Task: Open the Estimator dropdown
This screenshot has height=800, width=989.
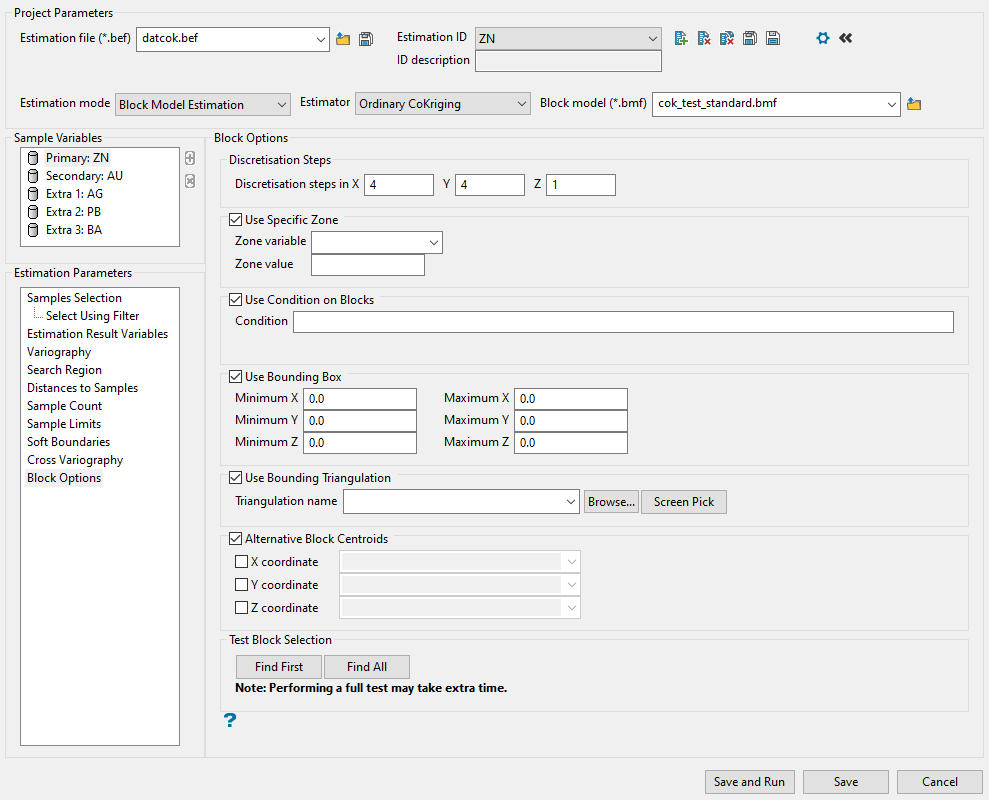Action: pyautogui.click(x=443, y=104)
